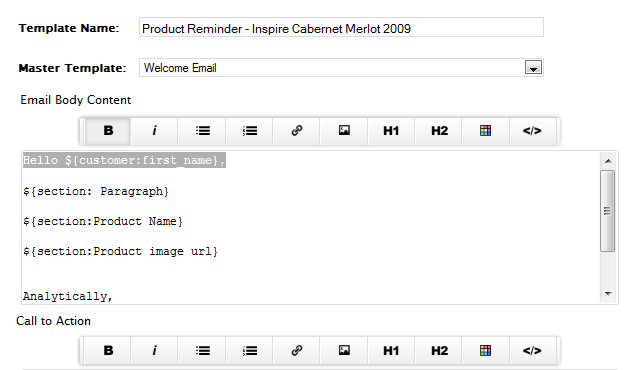This screenshot has height=370, width=625.
Task: Insert bulleted list in Email Body toolbar
Action: 202,131
